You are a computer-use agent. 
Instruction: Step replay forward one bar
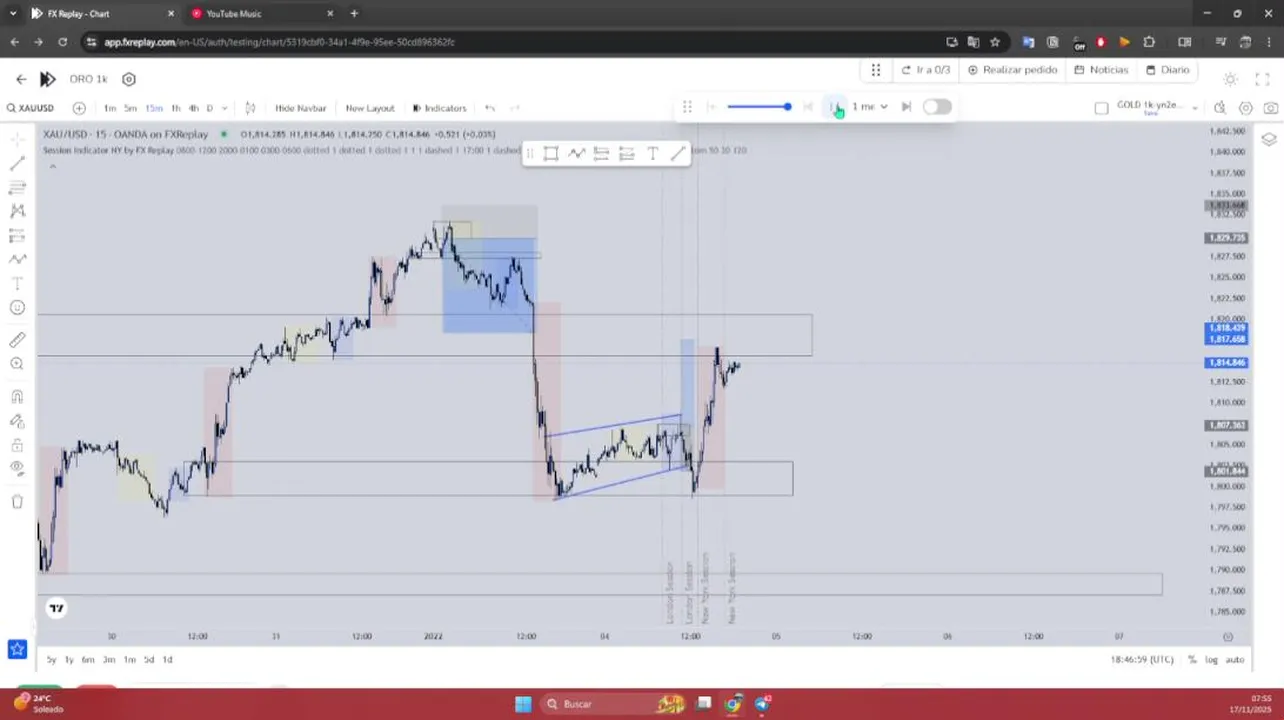pyautogui.click(x=906, y=106)
